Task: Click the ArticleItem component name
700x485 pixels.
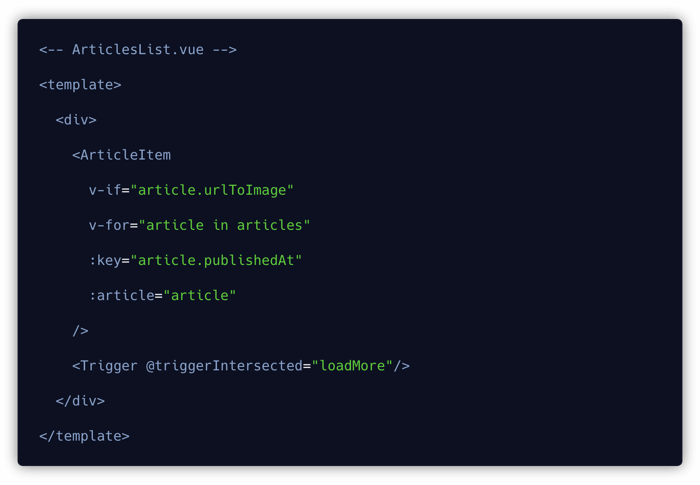Action: point(125,155)
